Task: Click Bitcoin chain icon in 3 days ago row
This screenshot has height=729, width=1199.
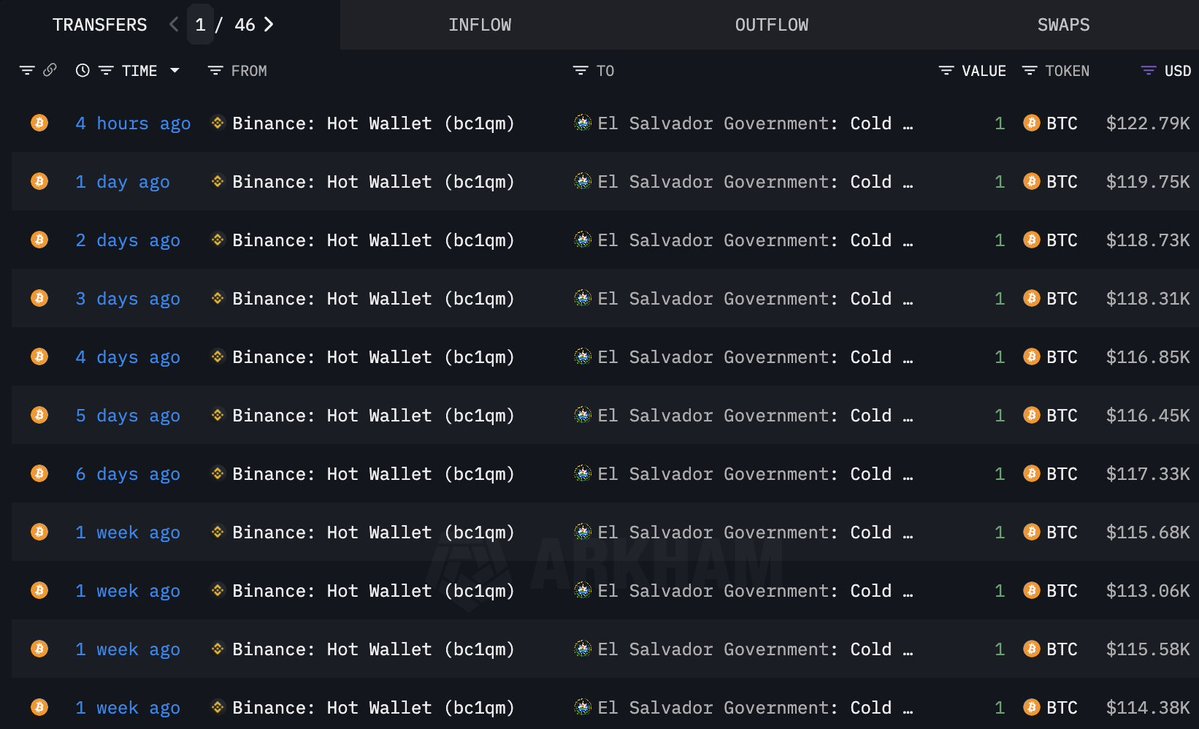Action: (x=39, y=298)
